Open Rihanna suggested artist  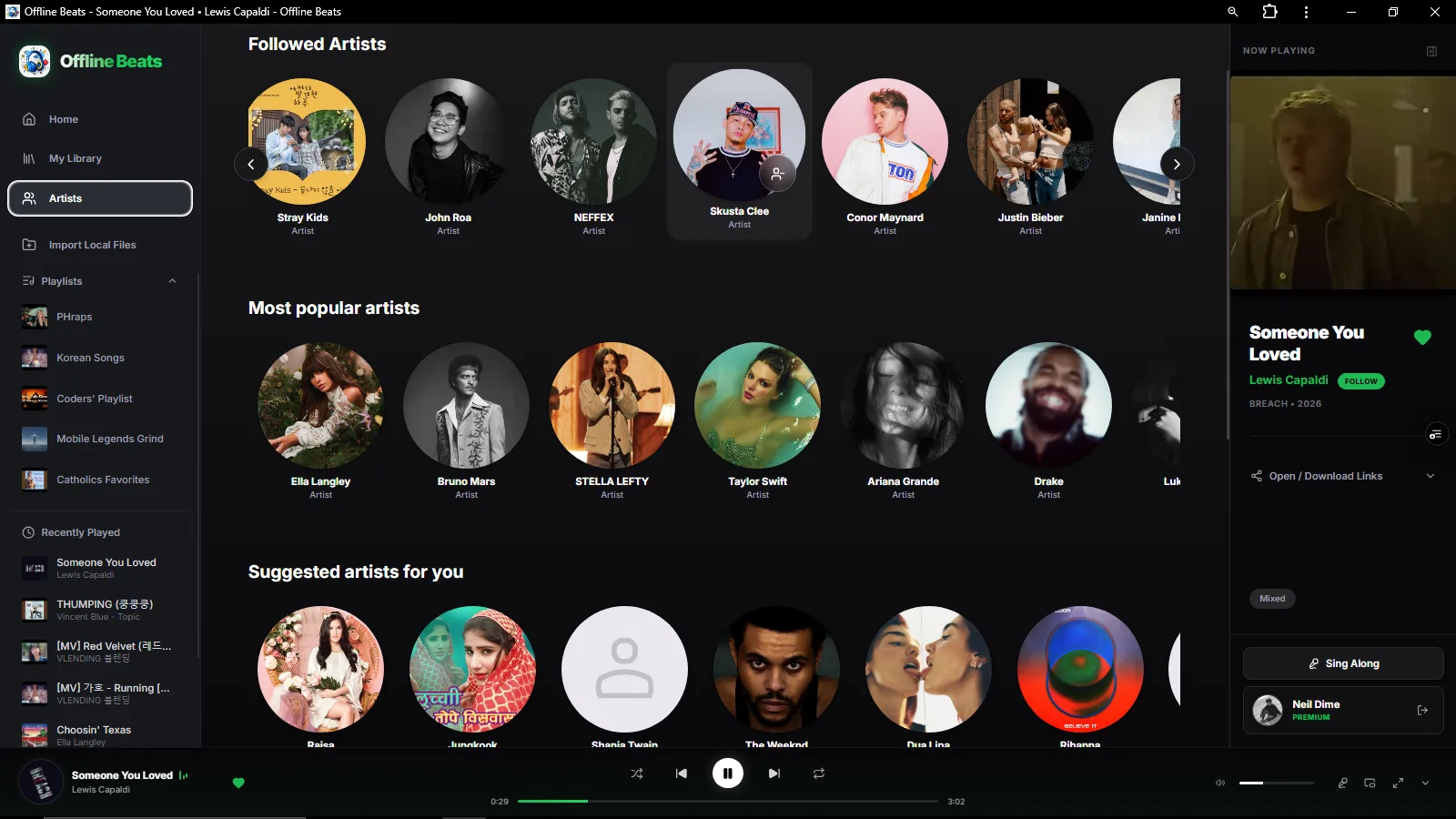(1080, 677)
